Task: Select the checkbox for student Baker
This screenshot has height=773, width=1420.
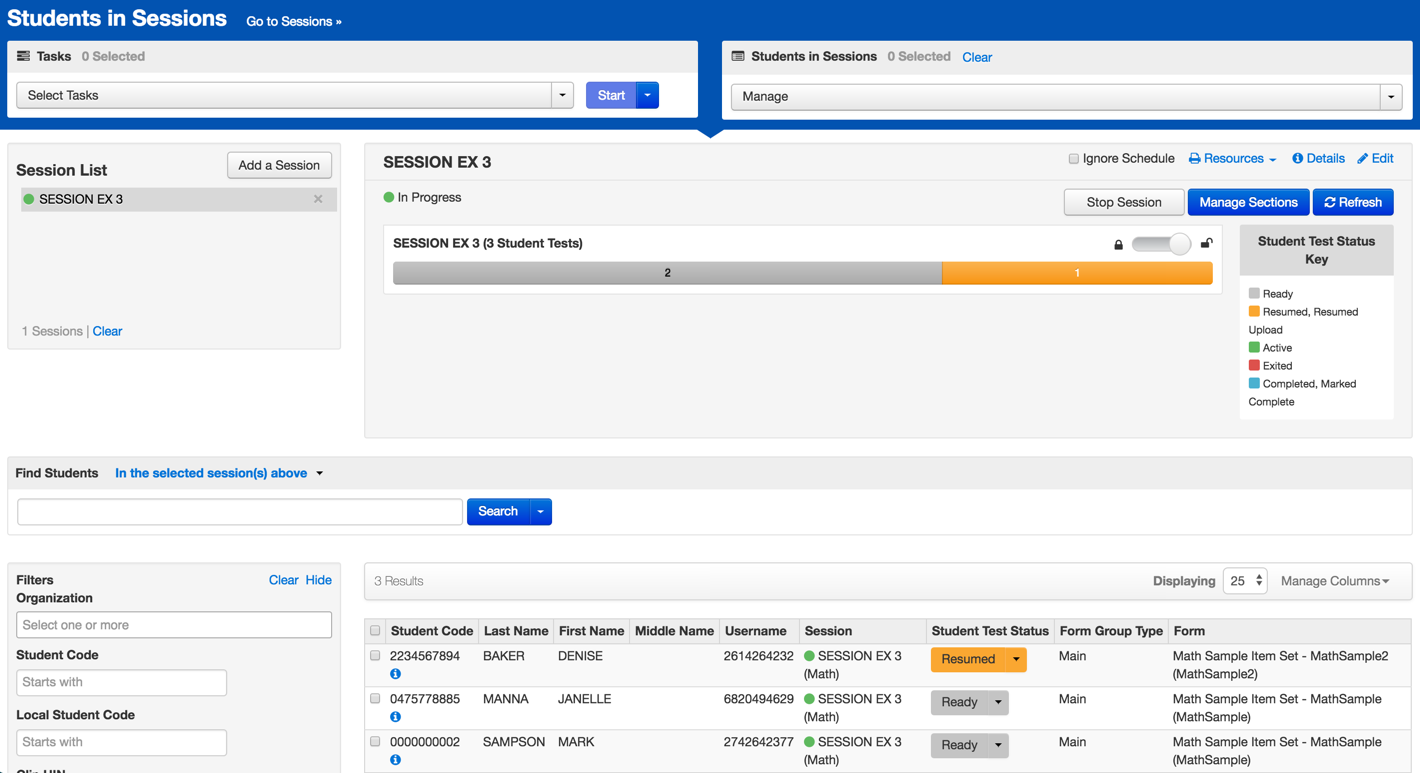Action: (375, 656)
